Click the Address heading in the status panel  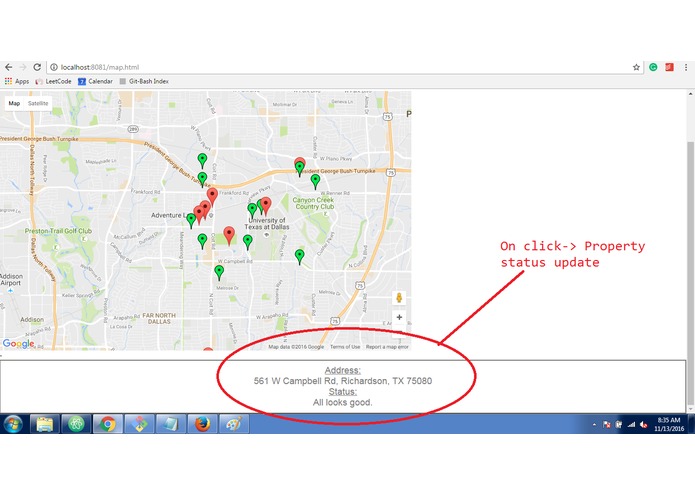click(343, 370)
